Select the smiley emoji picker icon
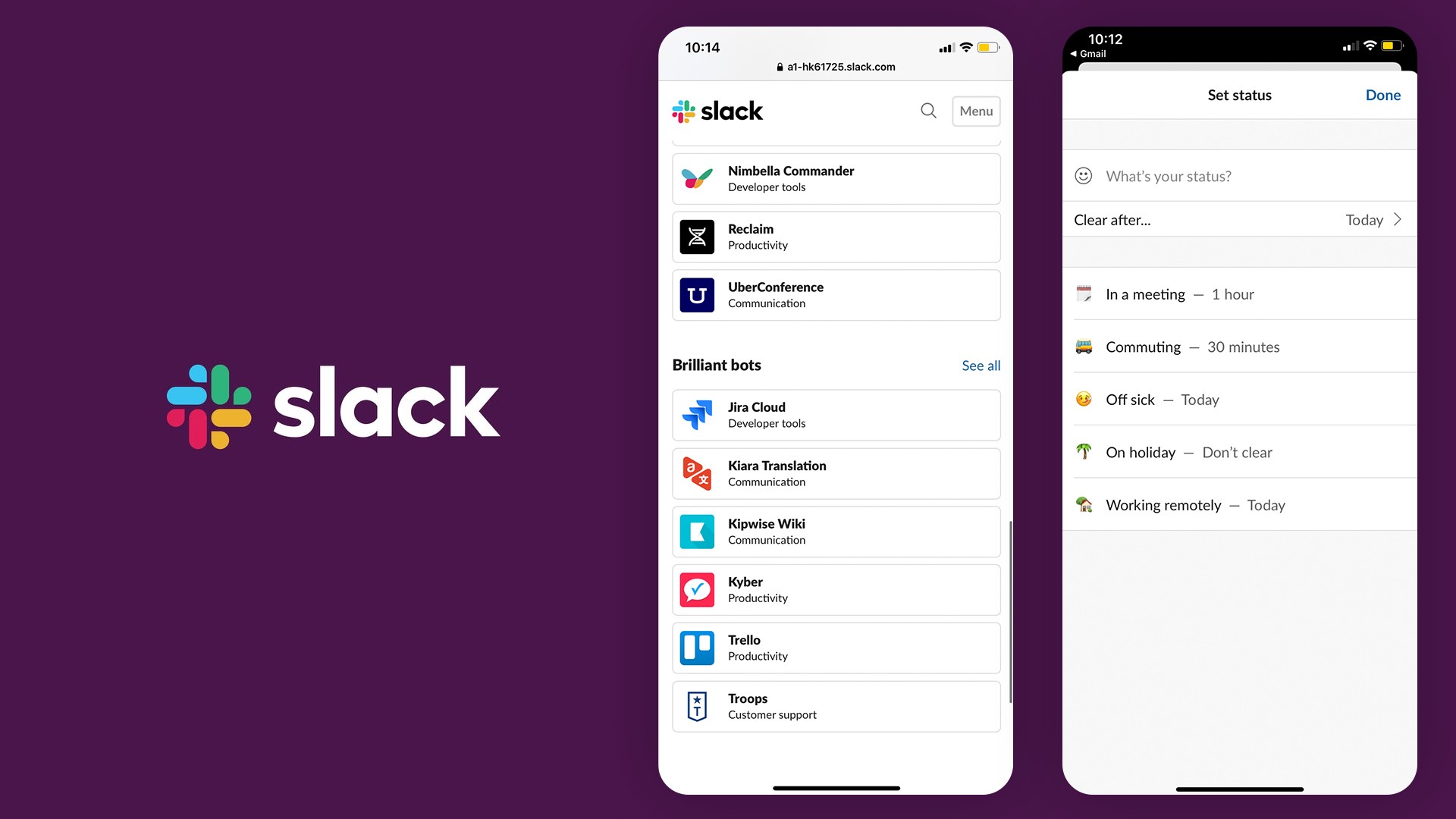 (x=1083, y=175)
